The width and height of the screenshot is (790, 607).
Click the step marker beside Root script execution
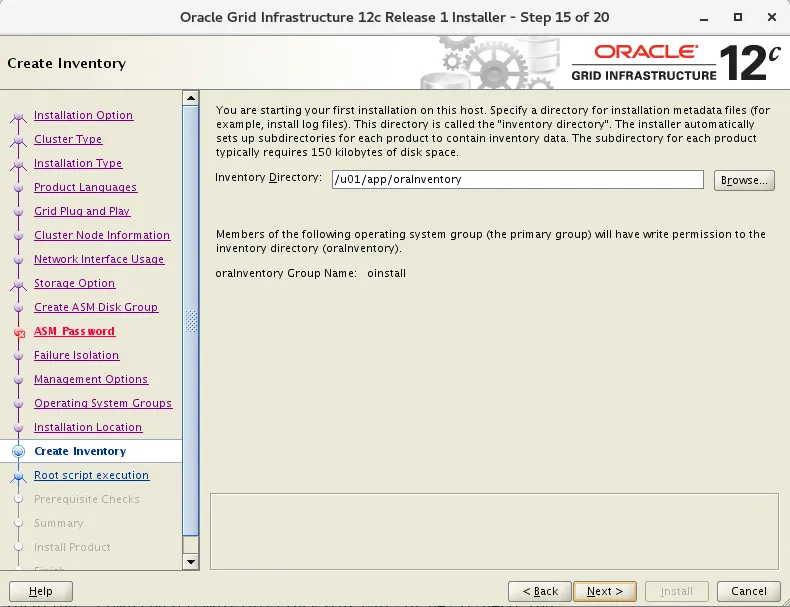19,477
